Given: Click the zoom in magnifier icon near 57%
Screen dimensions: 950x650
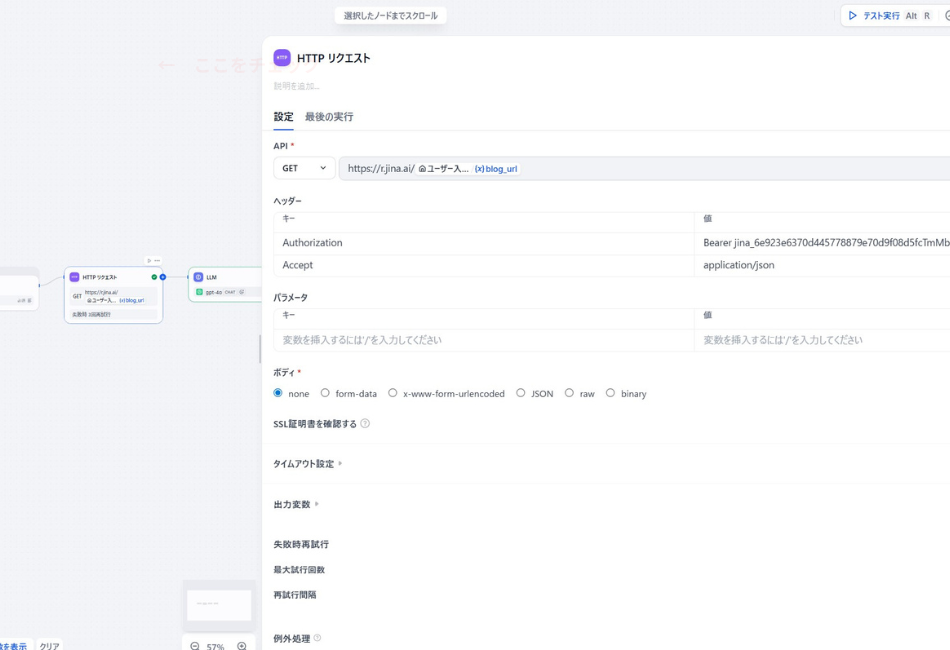Looking at the screenshot, I should tap(241, 646).
